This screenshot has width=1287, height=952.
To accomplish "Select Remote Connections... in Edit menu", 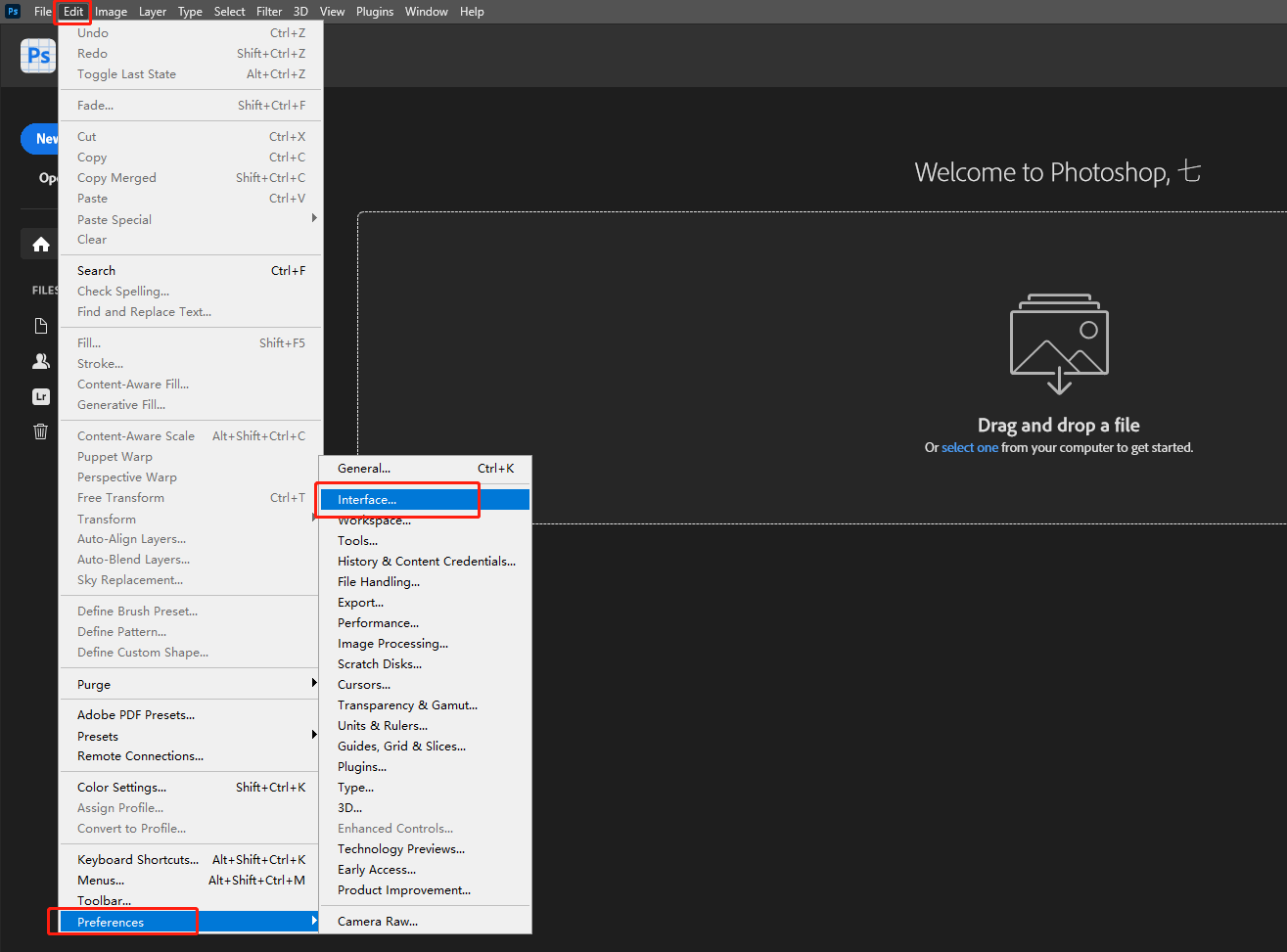I will [191, 755].
